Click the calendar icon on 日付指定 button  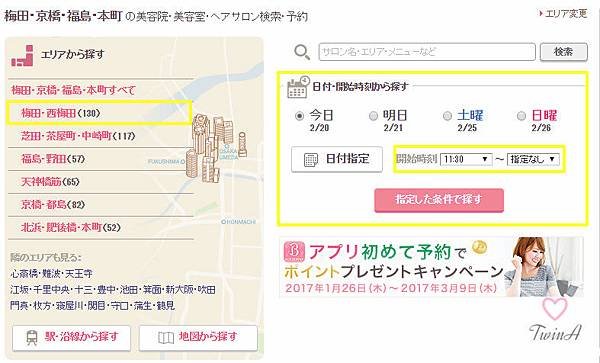tap(311, 160)
